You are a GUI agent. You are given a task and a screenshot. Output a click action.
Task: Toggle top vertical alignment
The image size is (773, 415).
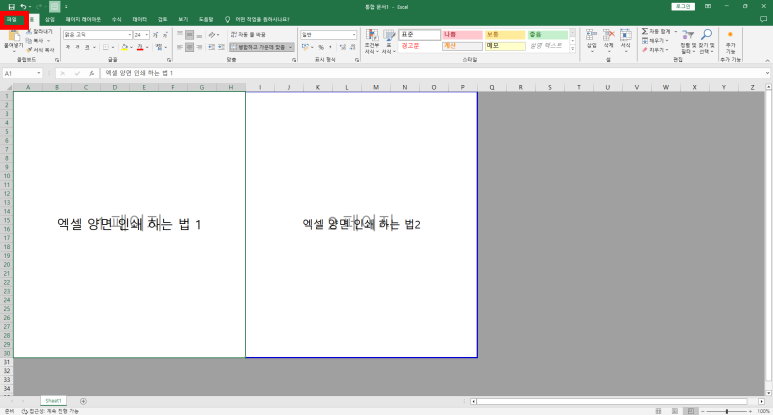point(180,35)
